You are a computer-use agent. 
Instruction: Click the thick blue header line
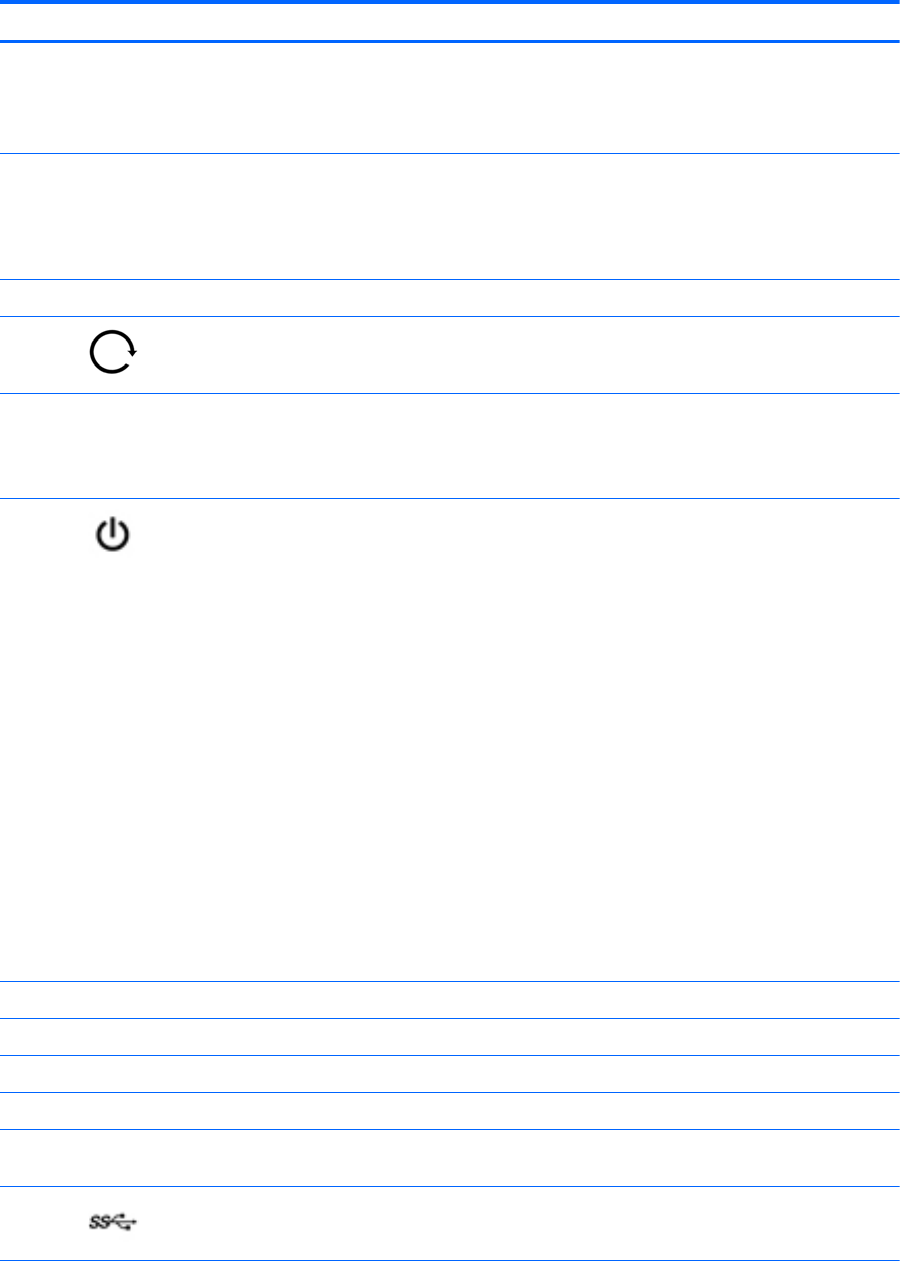(x=450, y=41)
